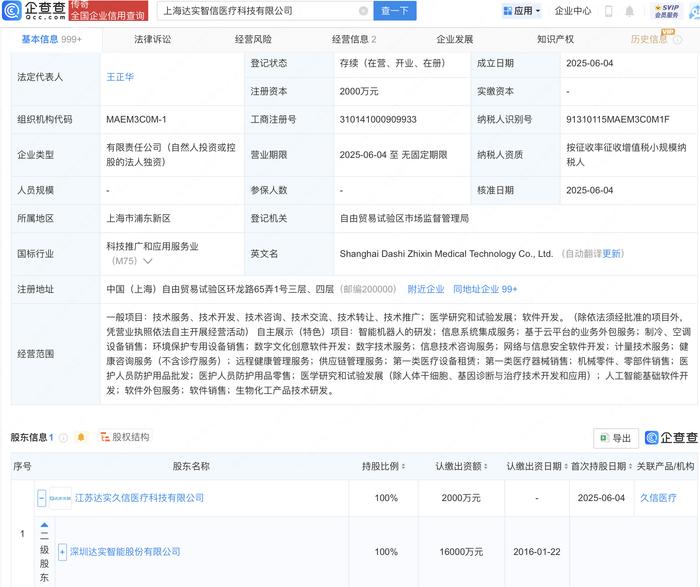Open the 知识产权 tab
Screen dimensions: 700x587
[x=555, y=39]
